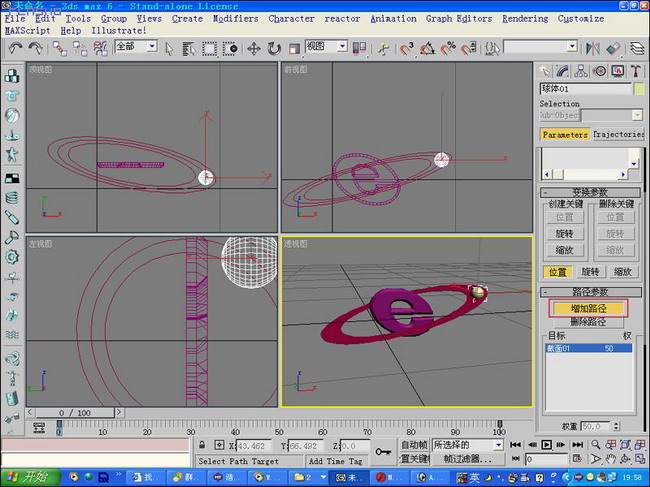Click the Use Pivot Point Center icon
The height and width of the screenshot is (487, 650).
359,48
